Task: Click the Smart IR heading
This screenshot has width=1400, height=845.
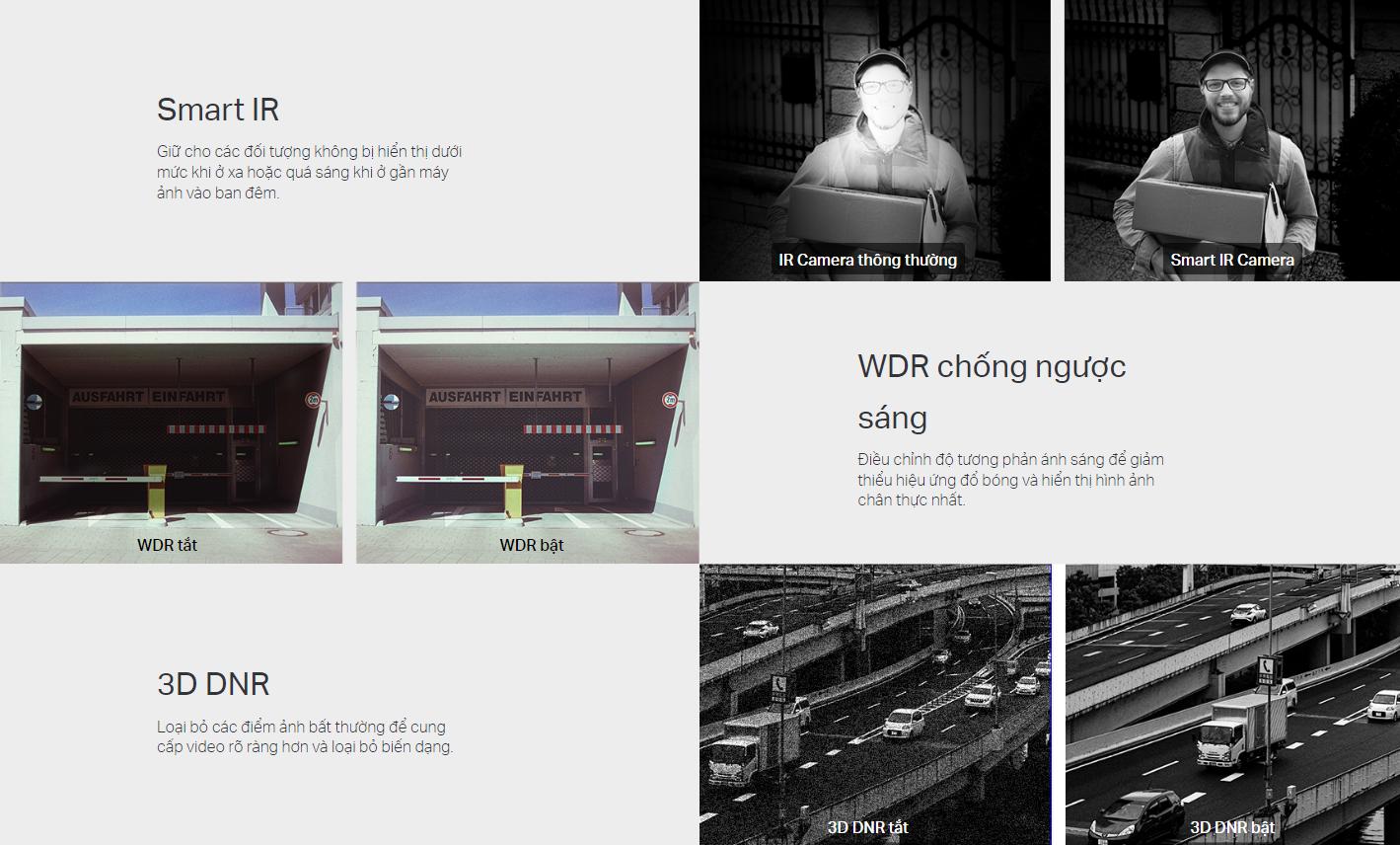Action: [x=218, y=109]
